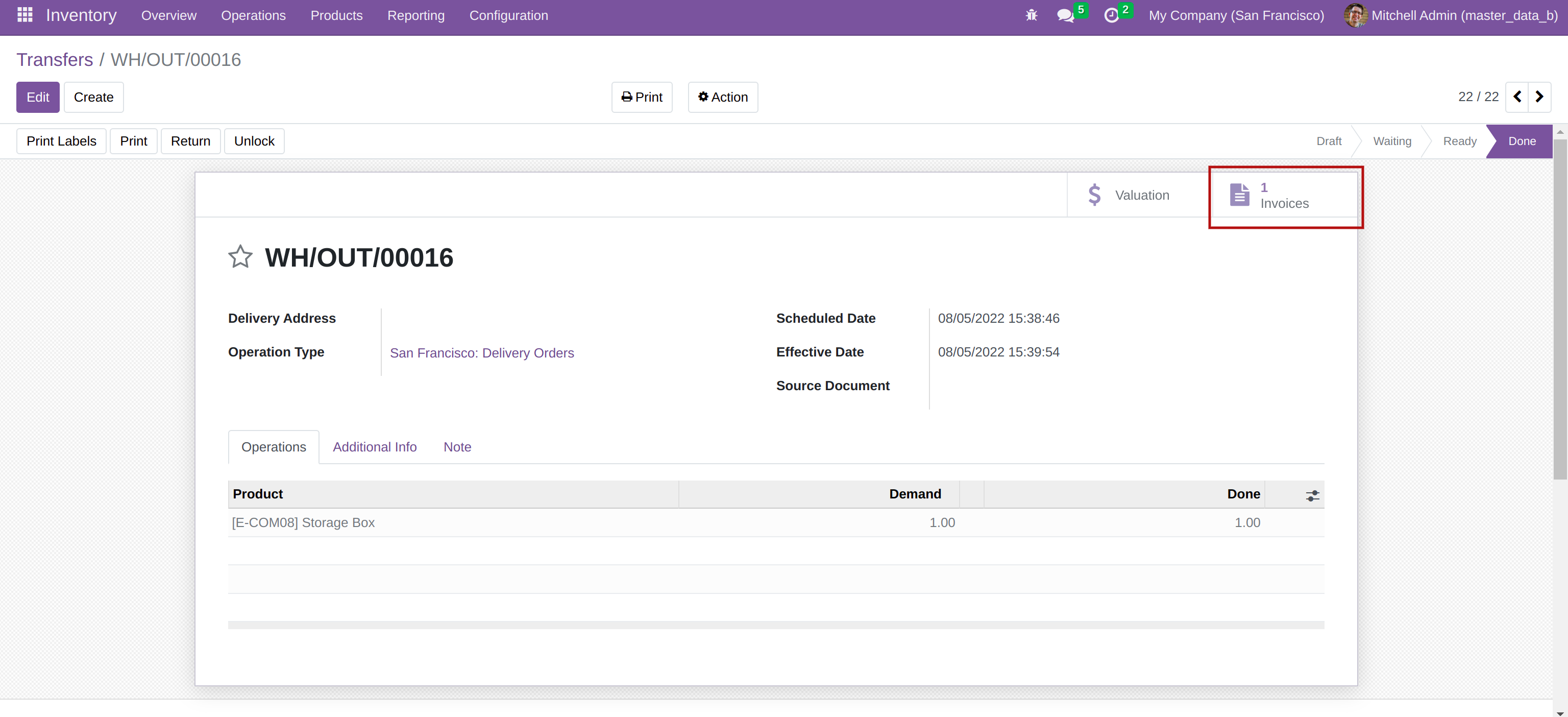Follow the San Francisco: Delivery Orders link
The width and height of the screenshot is (1568, 717).
pyautogui.click(x=481, y=353)
